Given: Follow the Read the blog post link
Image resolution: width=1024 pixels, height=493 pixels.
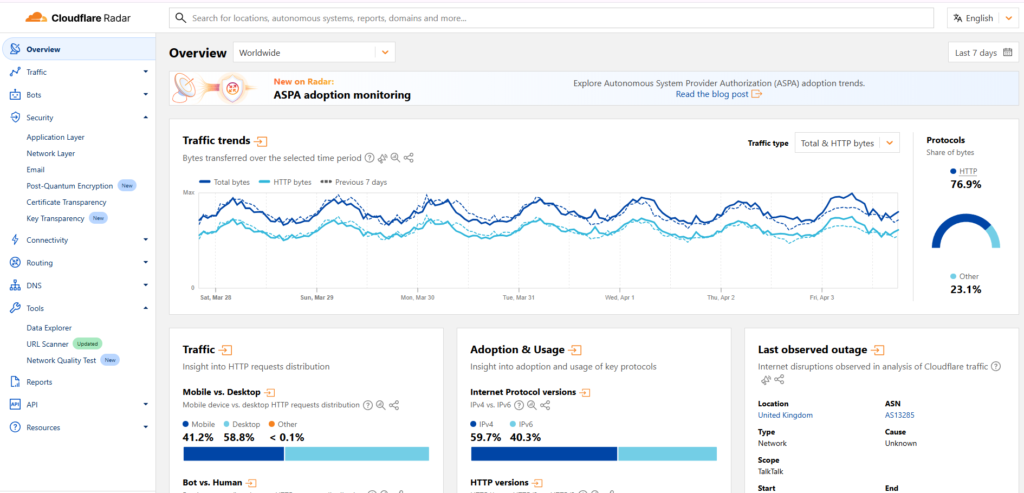Looking at the screenshot, I should click(x=719, y=94).
